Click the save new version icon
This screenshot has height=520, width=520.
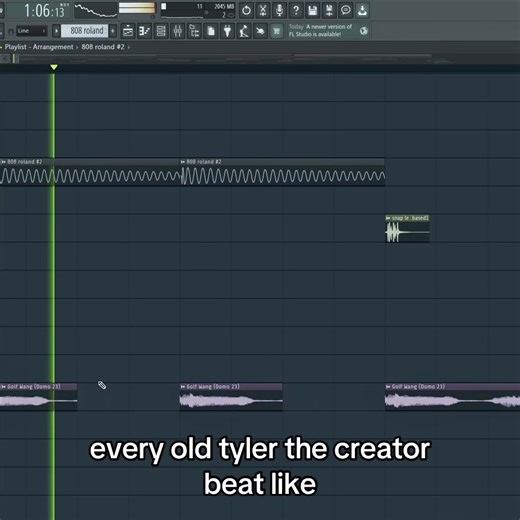329,11
